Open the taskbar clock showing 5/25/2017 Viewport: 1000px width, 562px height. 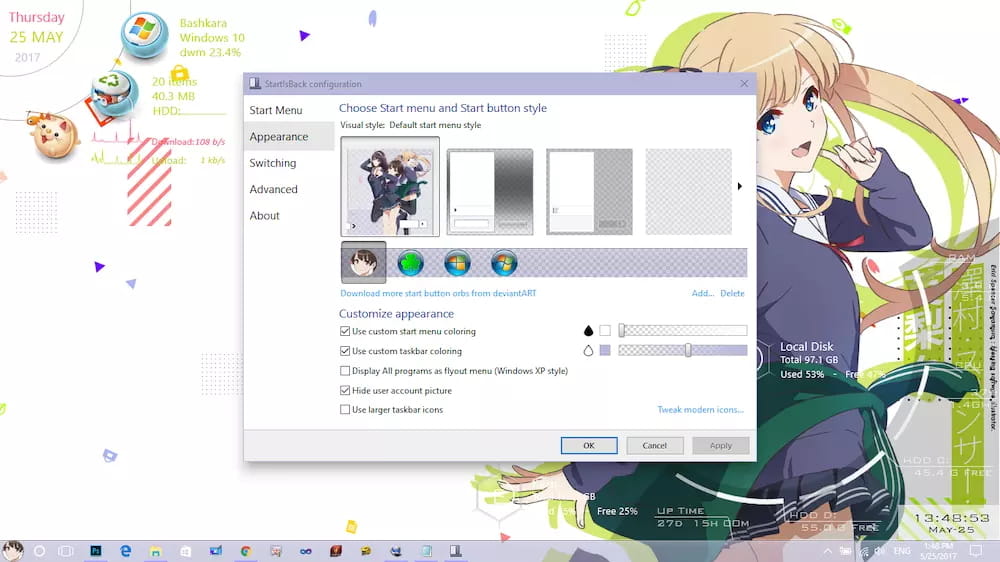click(938, 551)
